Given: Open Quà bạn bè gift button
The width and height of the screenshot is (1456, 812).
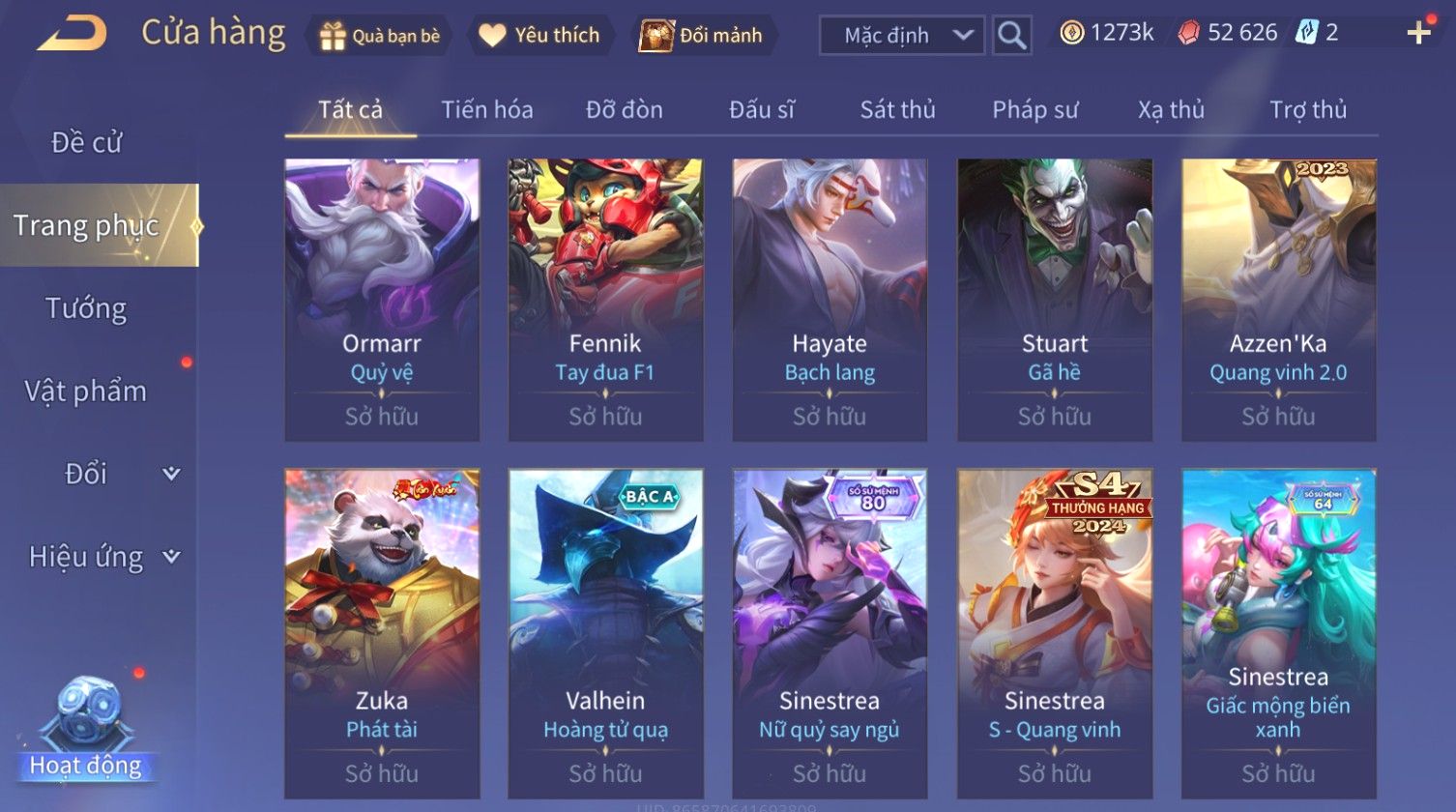Looking at the screenshot, I should click(x=380, y=36).
